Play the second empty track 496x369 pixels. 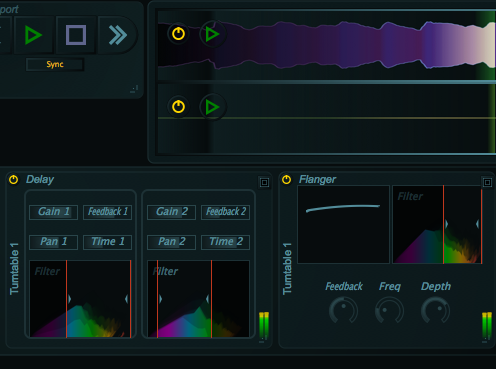tap(212, 107)
